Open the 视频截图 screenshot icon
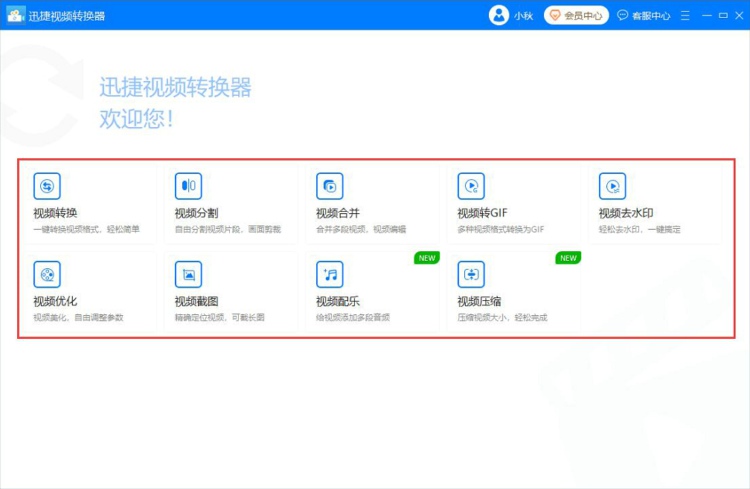 pyautogui.click(x=188, y=274)
